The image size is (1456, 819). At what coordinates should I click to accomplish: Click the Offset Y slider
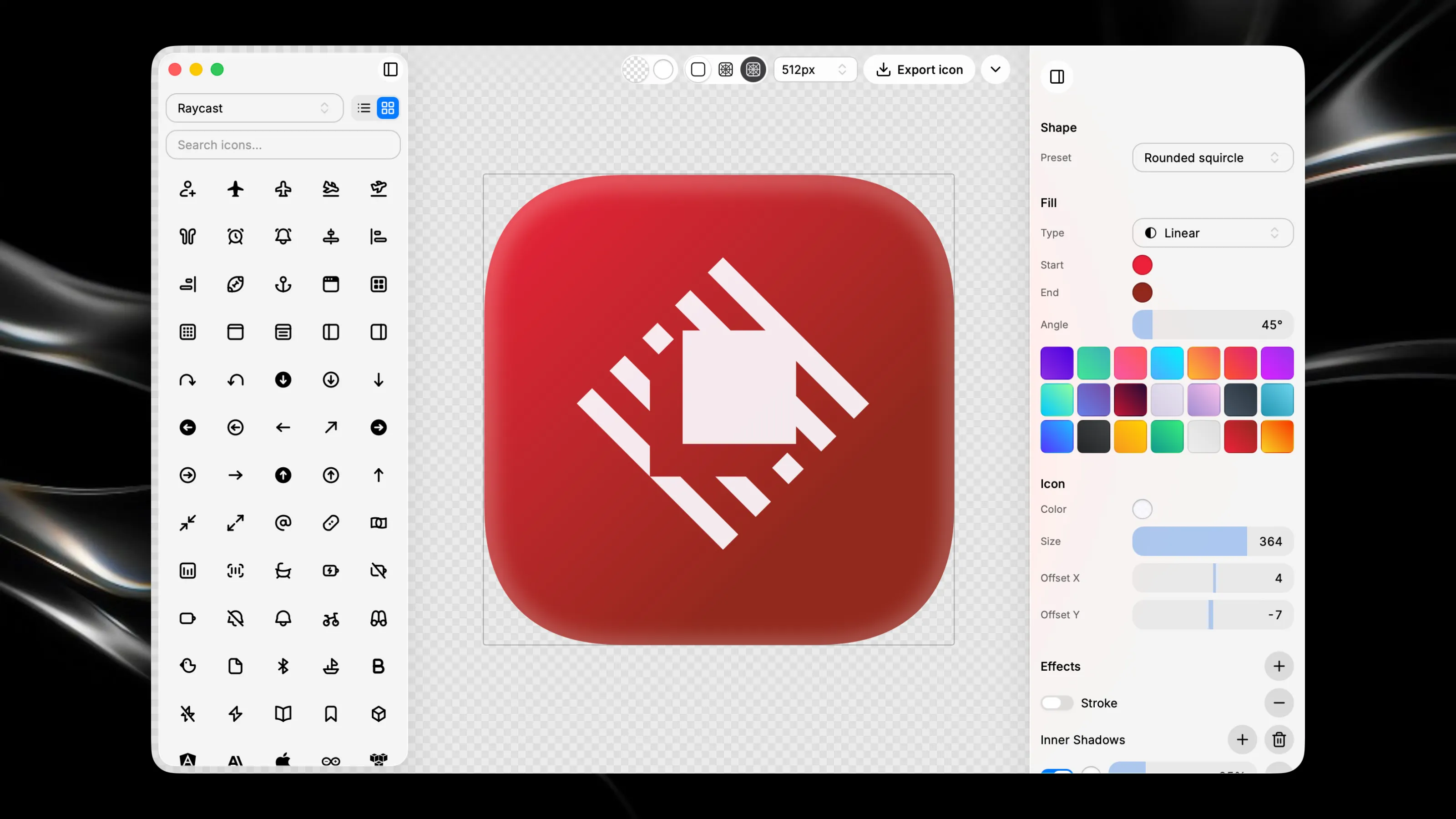[x=1213, y=615]
